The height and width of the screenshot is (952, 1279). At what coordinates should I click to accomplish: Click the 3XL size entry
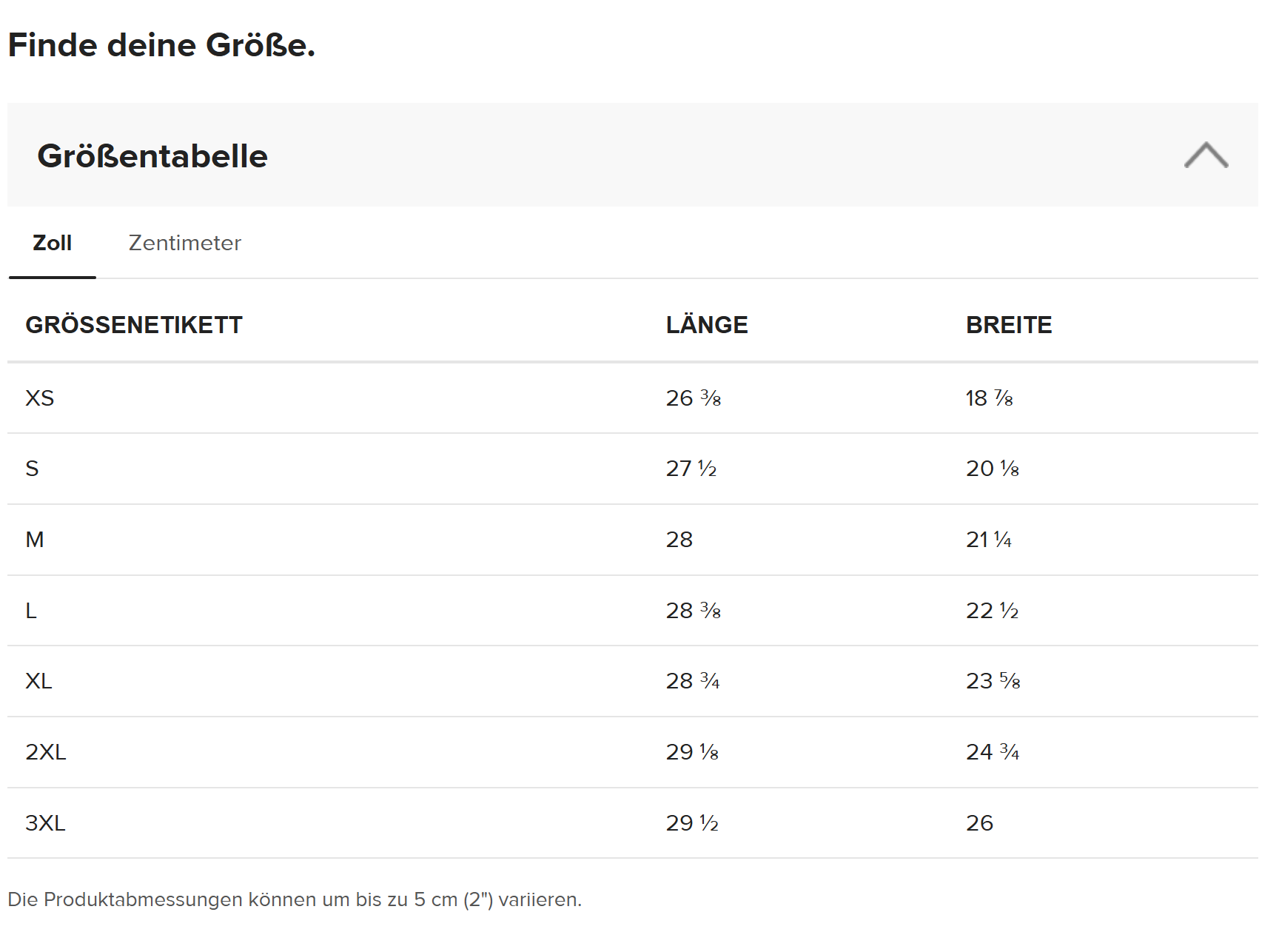[x=46, y=822]
